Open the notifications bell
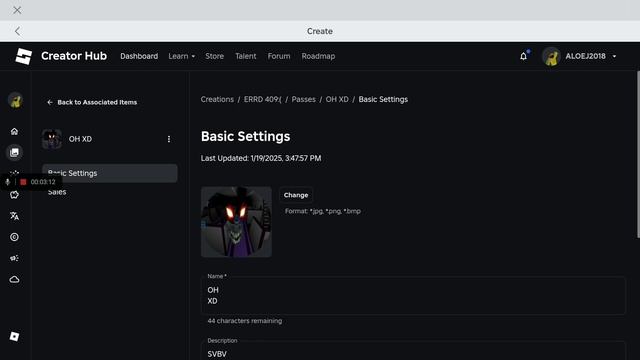Viewport: 640px width, 360px height. click(523, 56)
